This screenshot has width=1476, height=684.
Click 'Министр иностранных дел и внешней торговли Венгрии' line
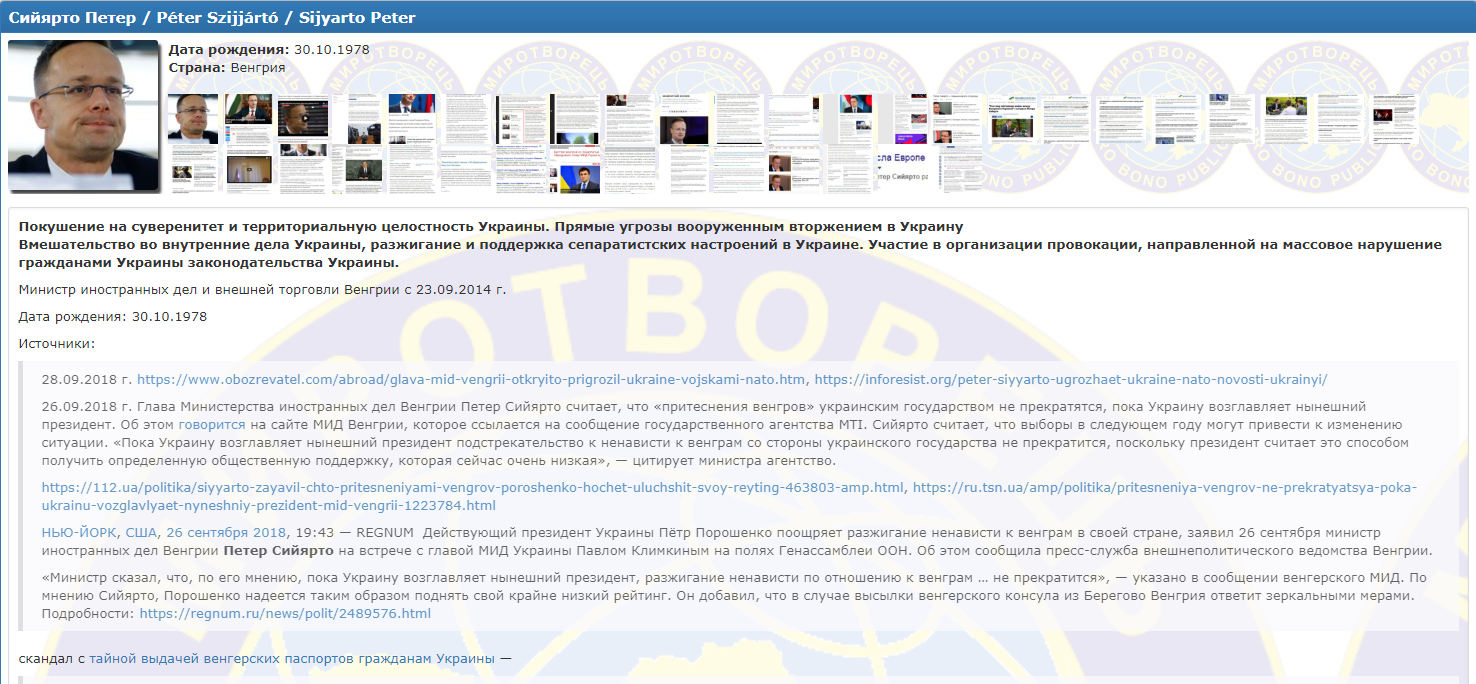pos(263,289)
